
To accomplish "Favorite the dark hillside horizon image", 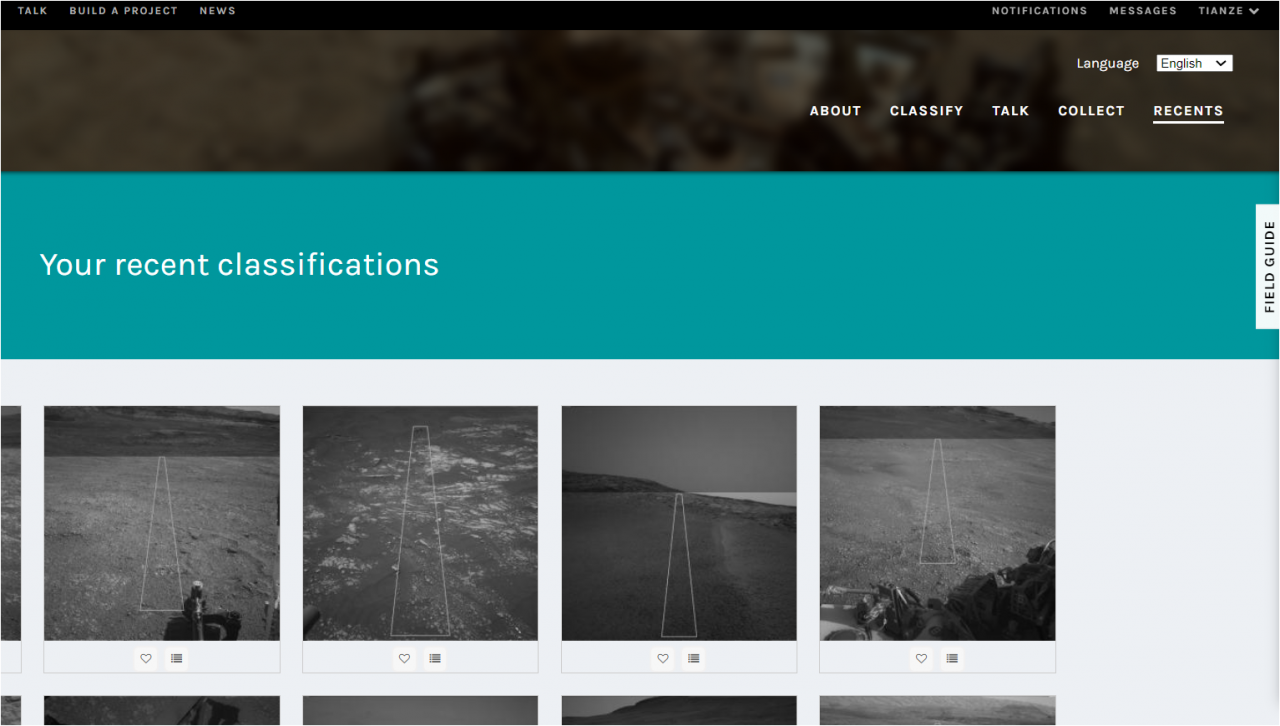I will tap(663, 658).
